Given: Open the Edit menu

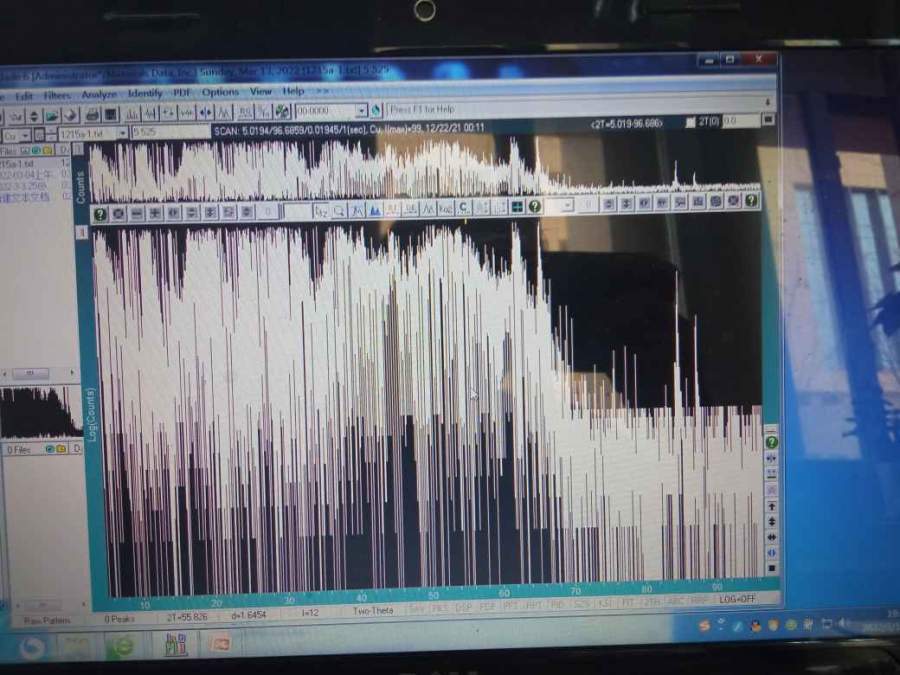Looking at the screenshot, I should [x=24, y=96].
